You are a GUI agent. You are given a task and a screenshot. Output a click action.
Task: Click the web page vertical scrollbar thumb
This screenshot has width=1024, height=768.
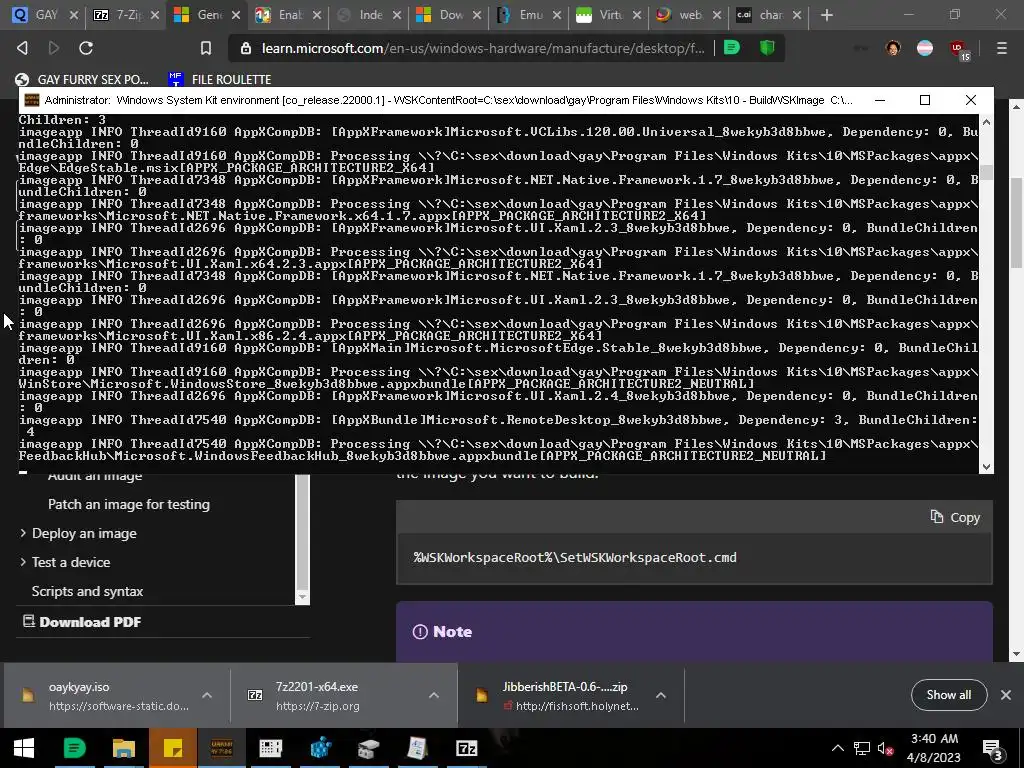coord(1016,222)
